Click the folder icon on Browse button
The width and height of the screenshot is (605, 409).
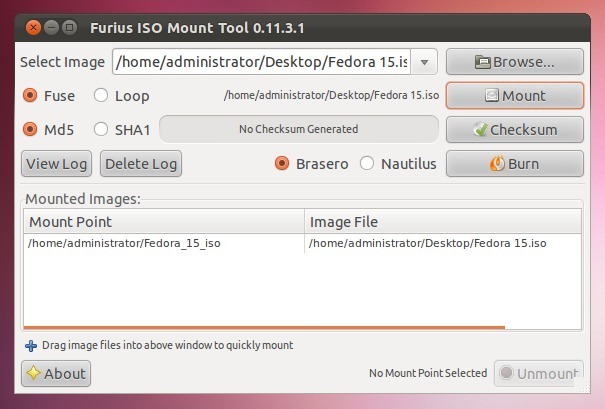pos(482,62)
